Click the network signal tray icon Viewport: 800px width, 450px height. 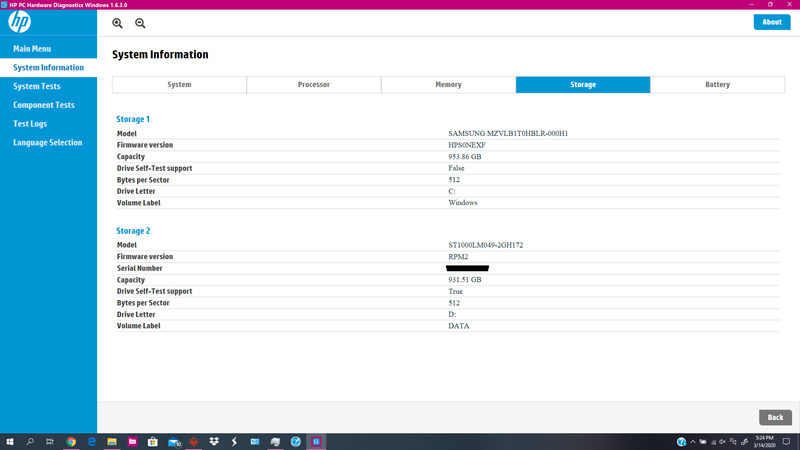click(713, 442)
